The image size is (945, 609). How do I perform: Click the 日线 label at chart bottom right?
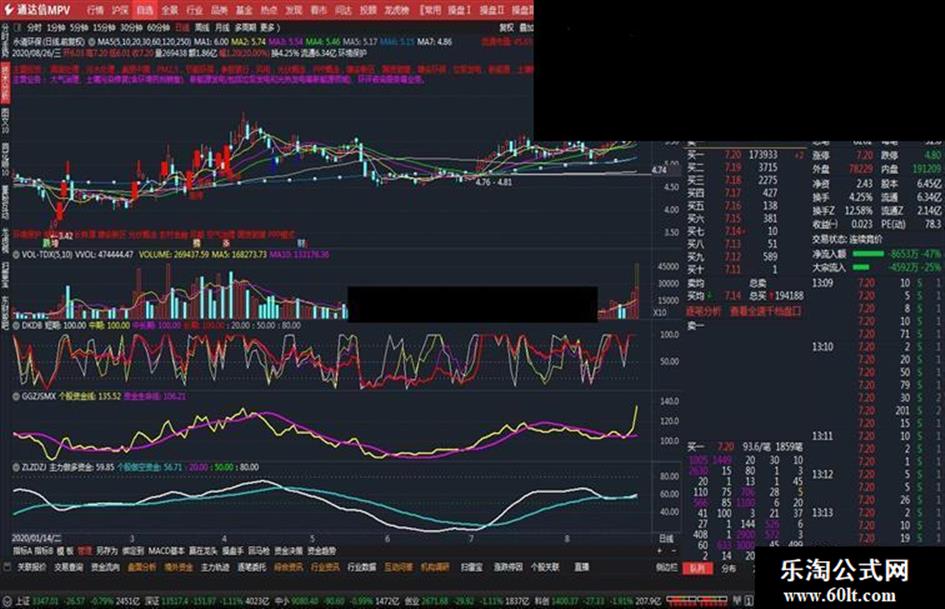[x=665, y=539]
